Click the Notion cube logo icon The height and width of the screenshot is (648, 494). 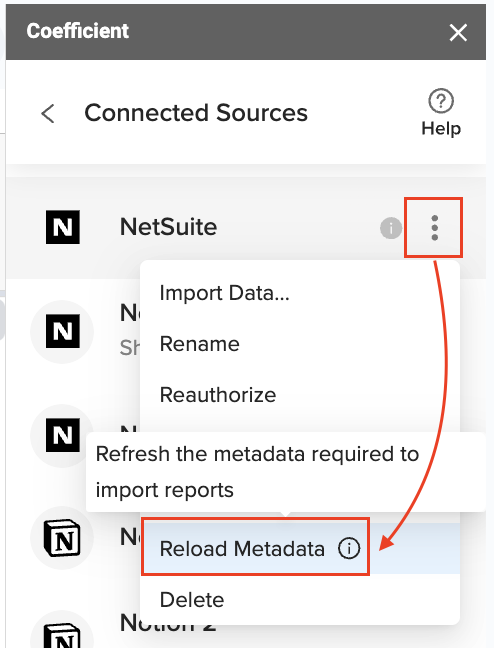pyautogui.click(x=62, y=538)
